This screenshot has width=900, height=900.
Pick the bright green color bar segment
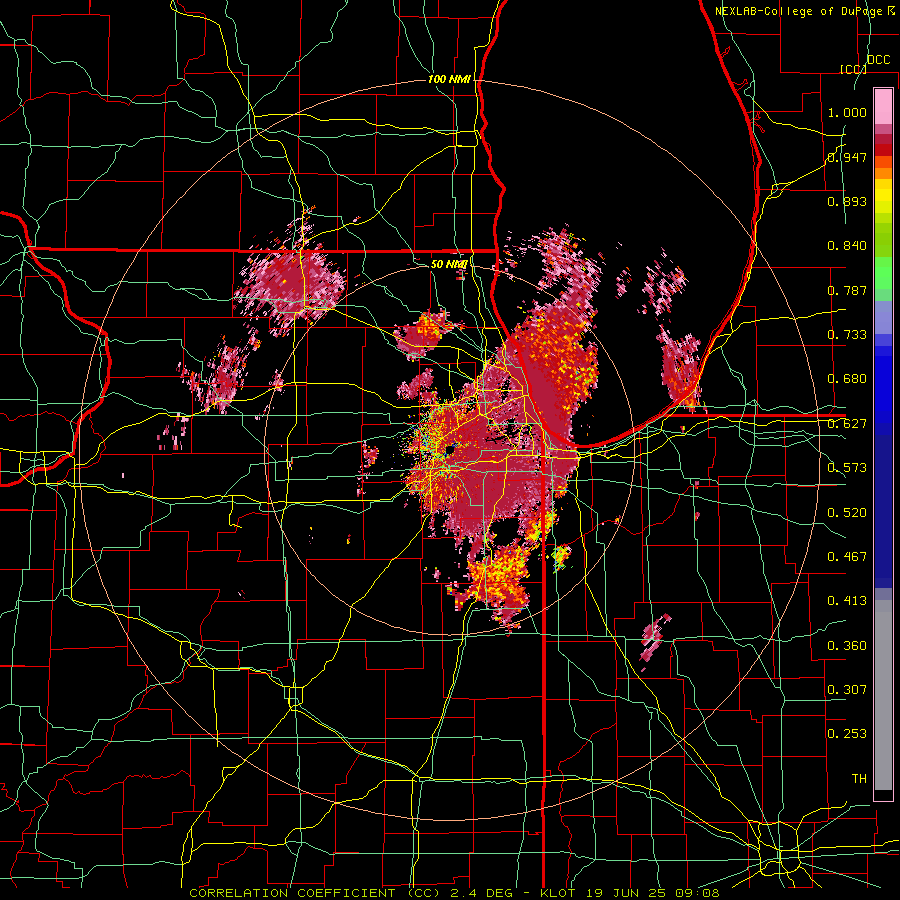(883, 273)
